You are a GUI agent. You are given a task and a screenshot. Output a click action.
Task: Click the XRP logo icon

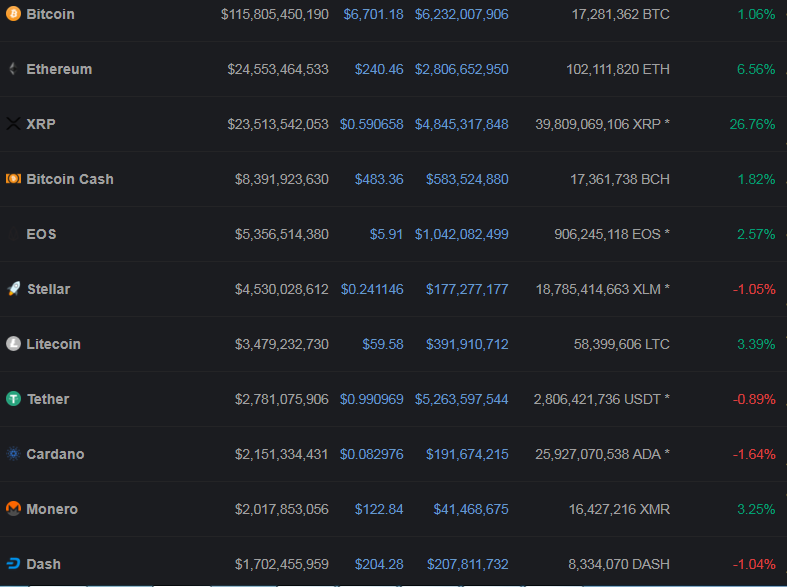click(13, 124)
